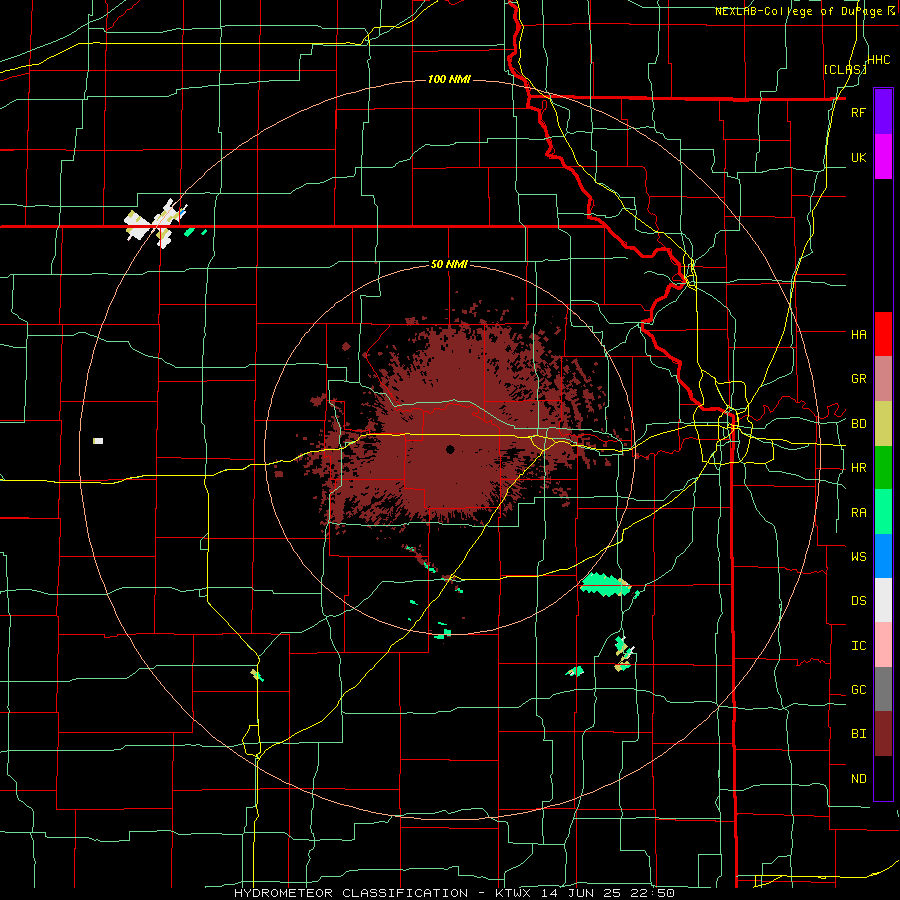
Task: Click the 'RA' legend label
Action: (858, 513)
